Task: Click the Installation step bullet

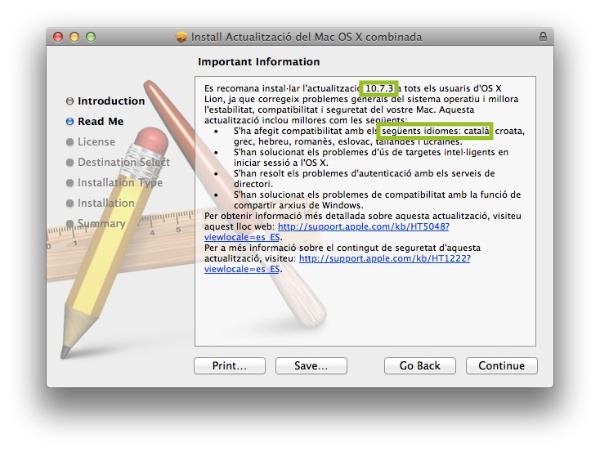Action: [x=70, y=203]
